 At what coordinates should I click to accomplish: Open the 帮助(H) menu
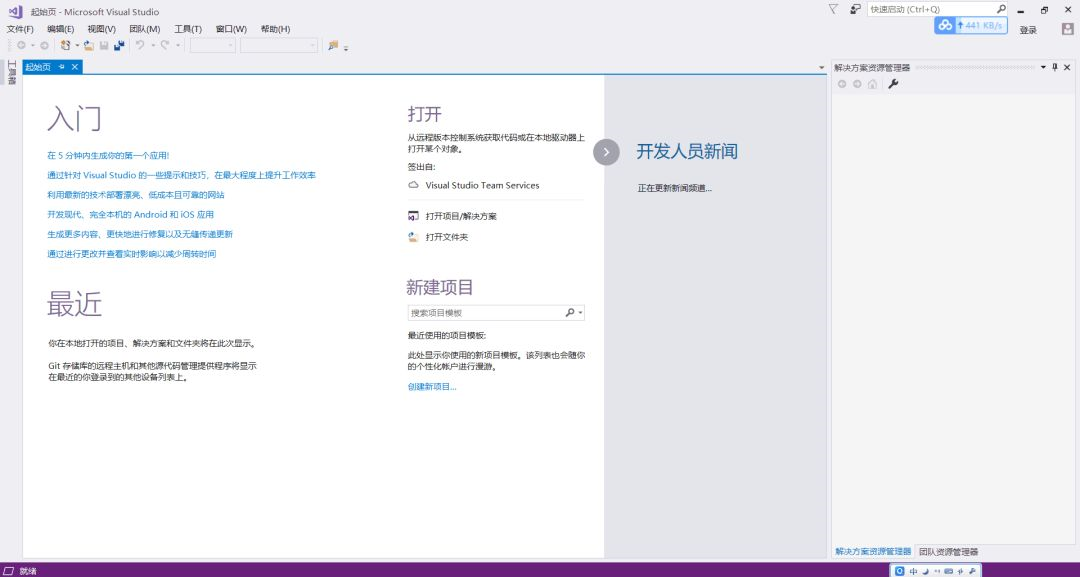[x=275, y=29]
